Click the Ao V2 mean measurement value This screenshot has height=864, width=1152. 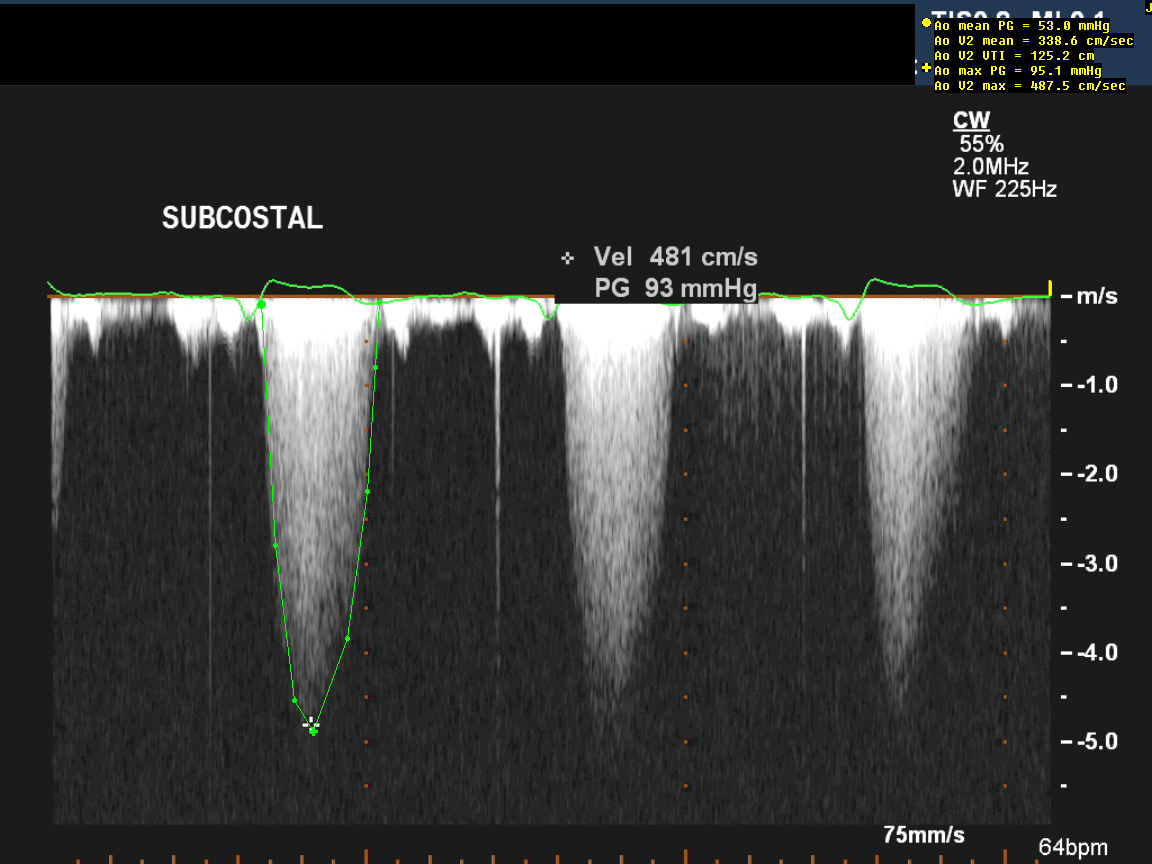point(1033,41)
